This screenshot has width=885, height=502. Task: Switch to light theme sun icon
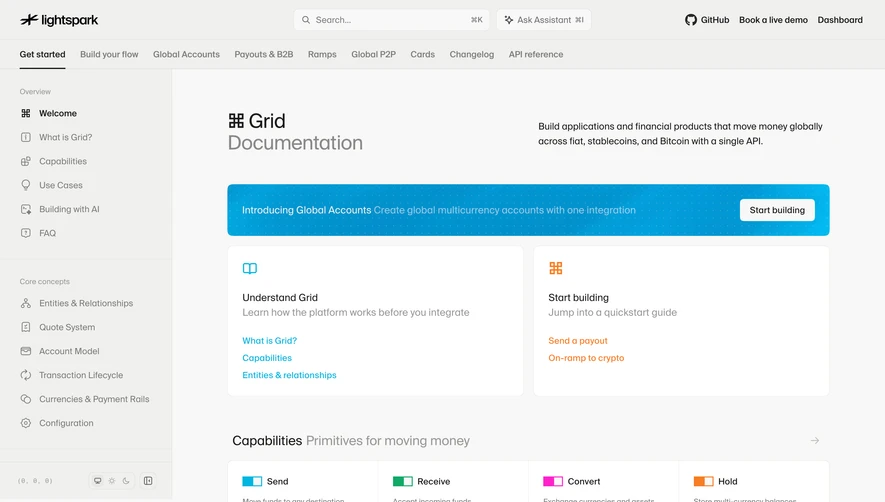pos(112,481)
